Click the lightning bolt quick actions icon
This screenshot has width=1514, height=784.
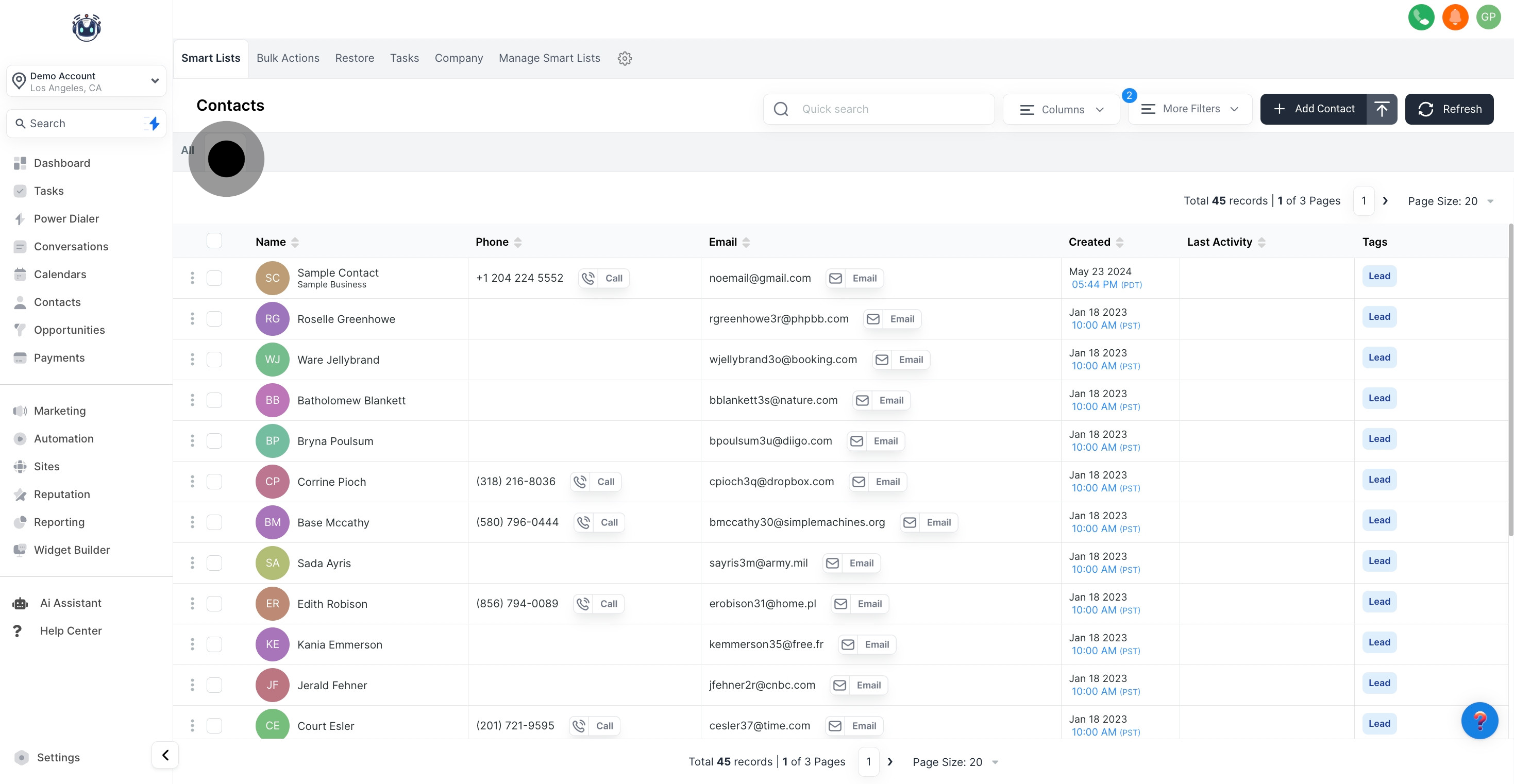[x=154, y=124]
